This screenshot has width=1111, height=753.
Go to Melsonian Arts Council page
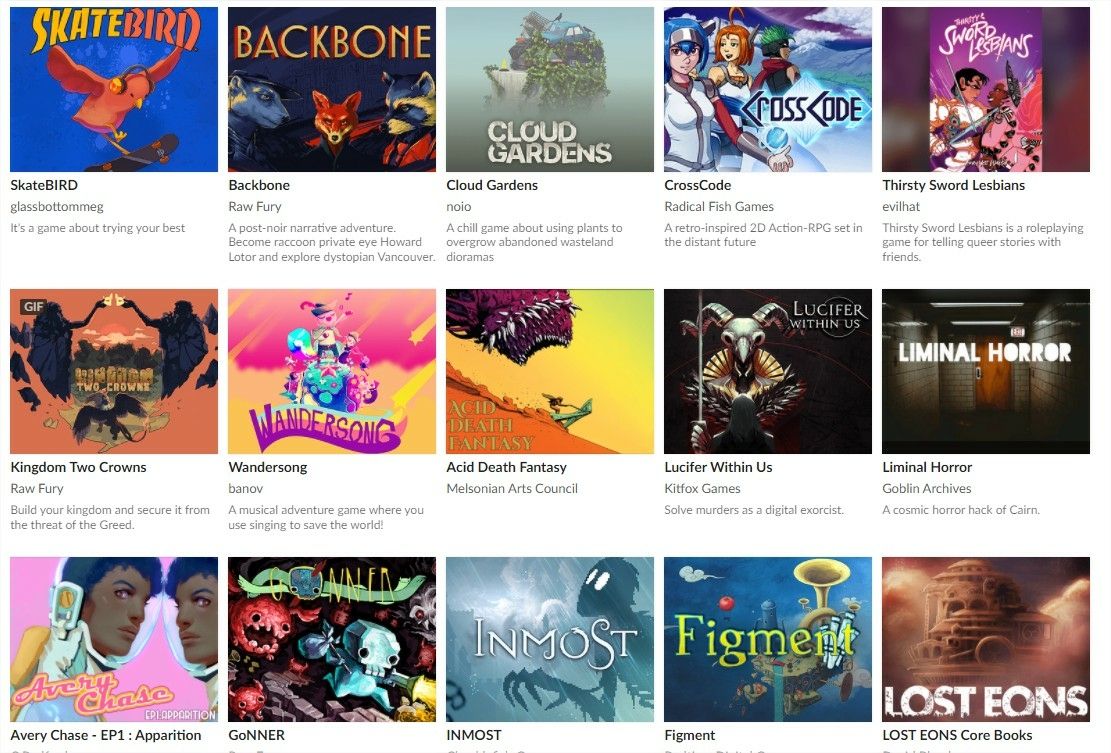(x=512, y=488)
